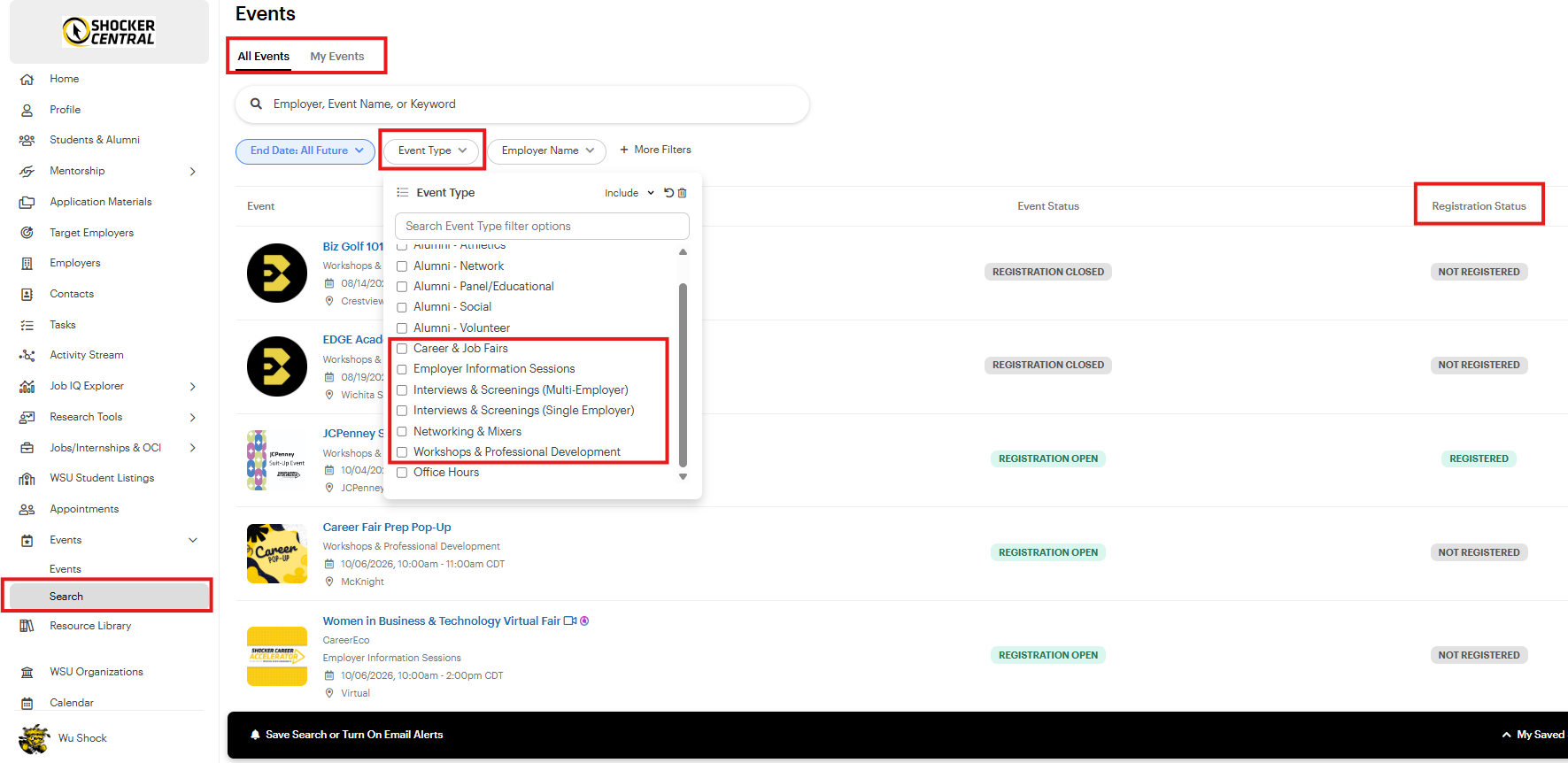Viewport: 1568px width, 763px height.
Task: Select Calendar in the sidebar menu
Action: [72, 703]
